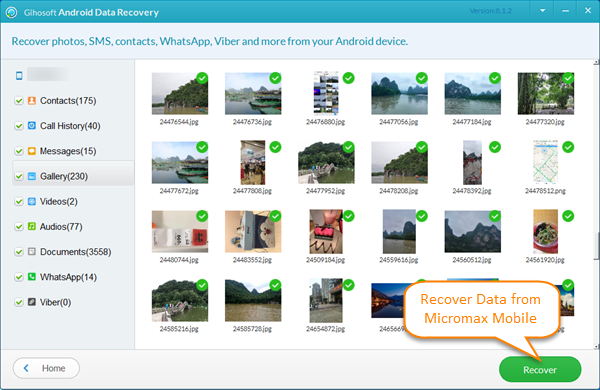The width and height of the screenshot is (600, 390).
Task: Click the Videos category icon
Action: (32, 201)
